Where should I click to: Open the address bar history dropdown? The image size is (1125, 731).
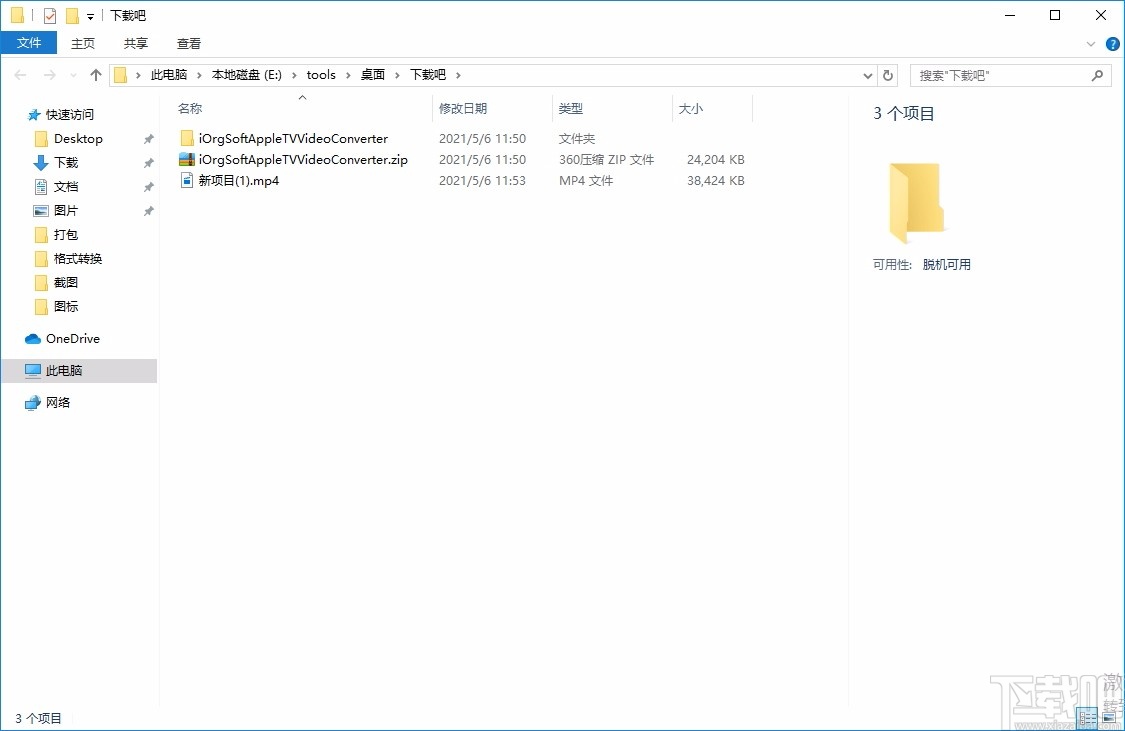point(867,74)
